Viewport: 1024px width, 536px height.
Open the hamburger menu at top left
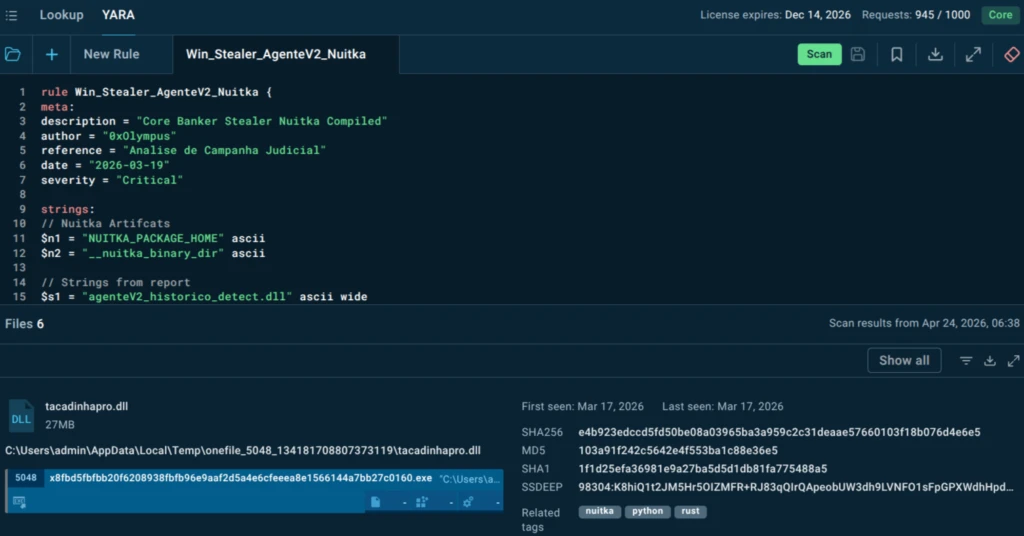pos(11,15)
